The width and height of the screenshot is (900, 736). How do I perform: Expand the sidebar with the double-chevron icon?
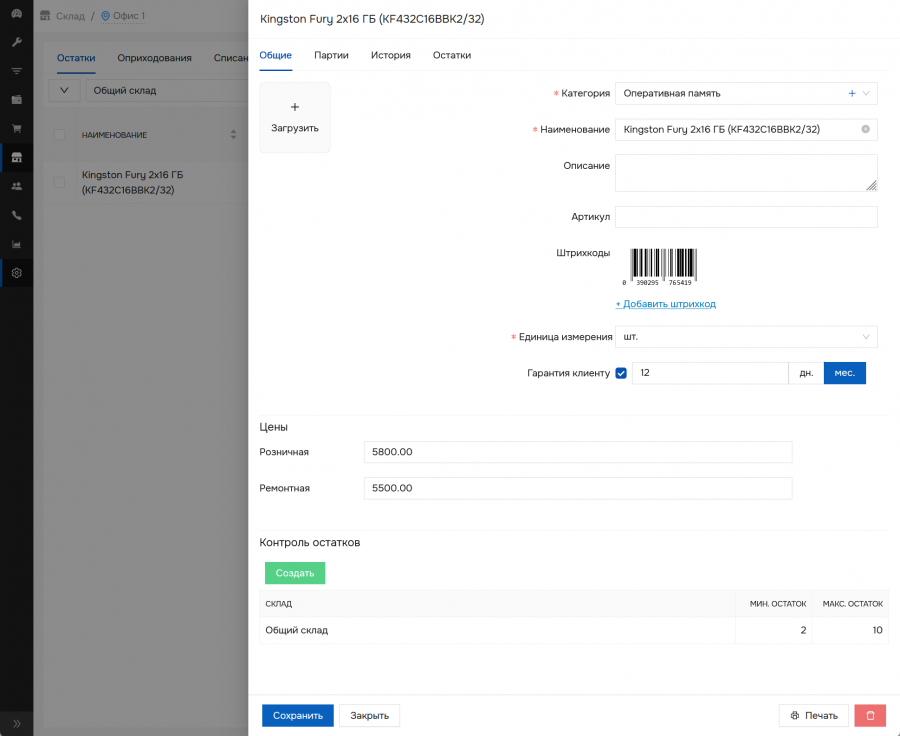point(17,723)
